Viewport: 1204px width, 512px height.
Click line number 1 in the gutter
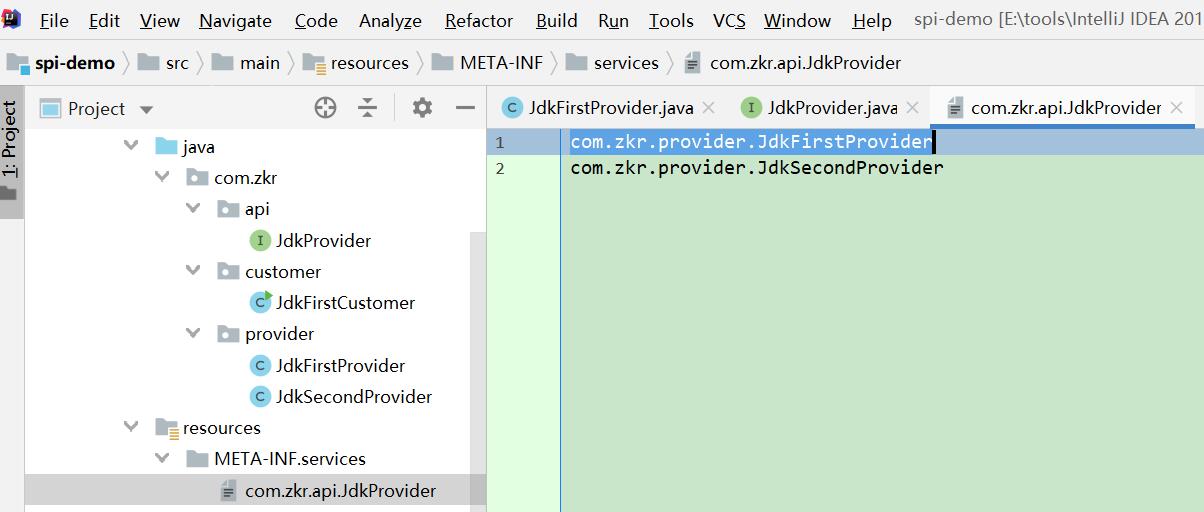[x=500, y=142]
